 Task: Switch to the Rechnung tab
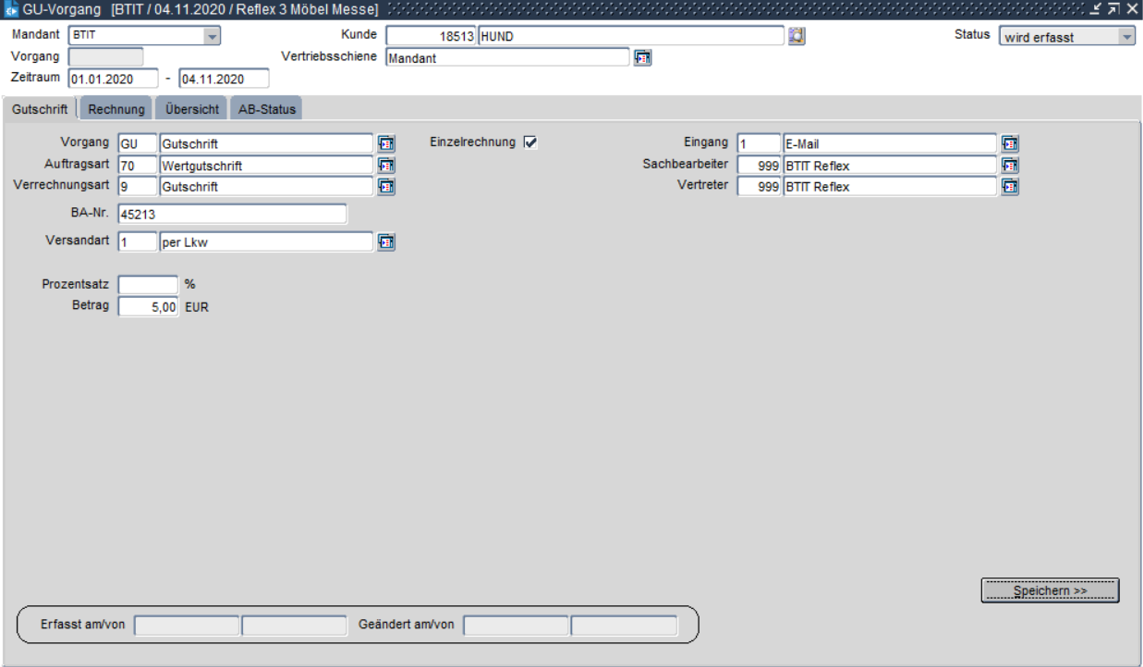tap(117, 109)
